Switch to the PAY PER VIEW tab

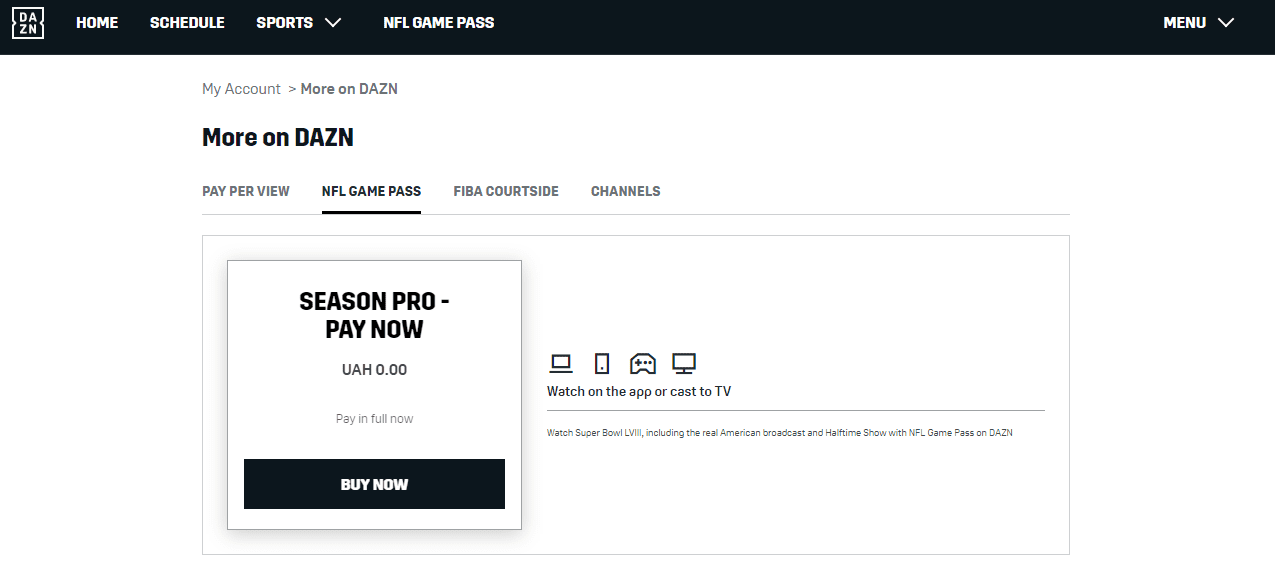246,191
